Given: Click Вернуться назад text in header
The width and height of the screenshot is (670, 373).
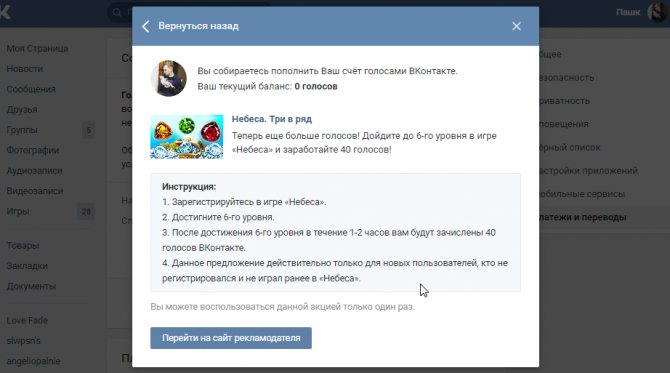Looking at the screenshot, I should click(198, 26).
